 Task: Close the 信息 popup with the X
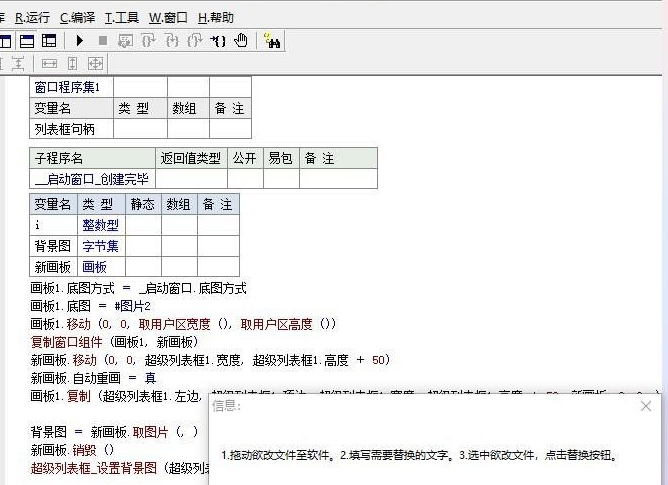pos(646,406)
